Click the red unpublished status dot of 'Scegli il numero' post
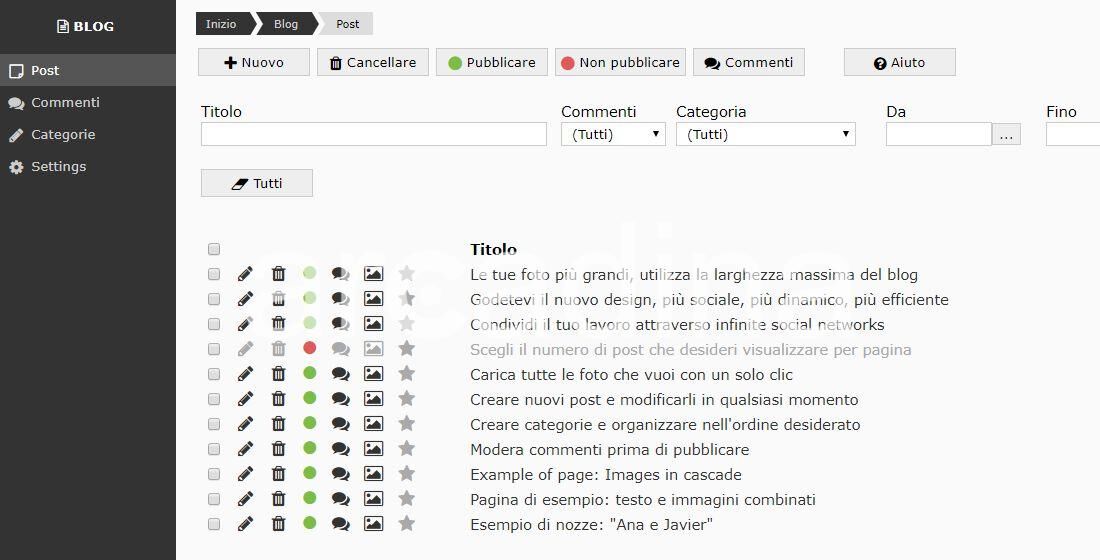The width and height of the screenshot is (1100, 560). click(309, 348)
